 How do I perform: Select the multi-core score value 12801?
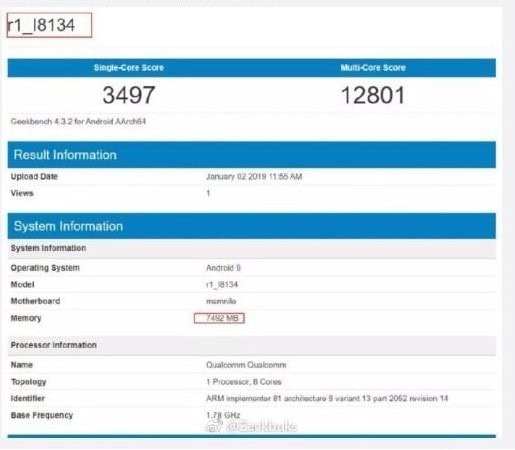pos(373,95)
